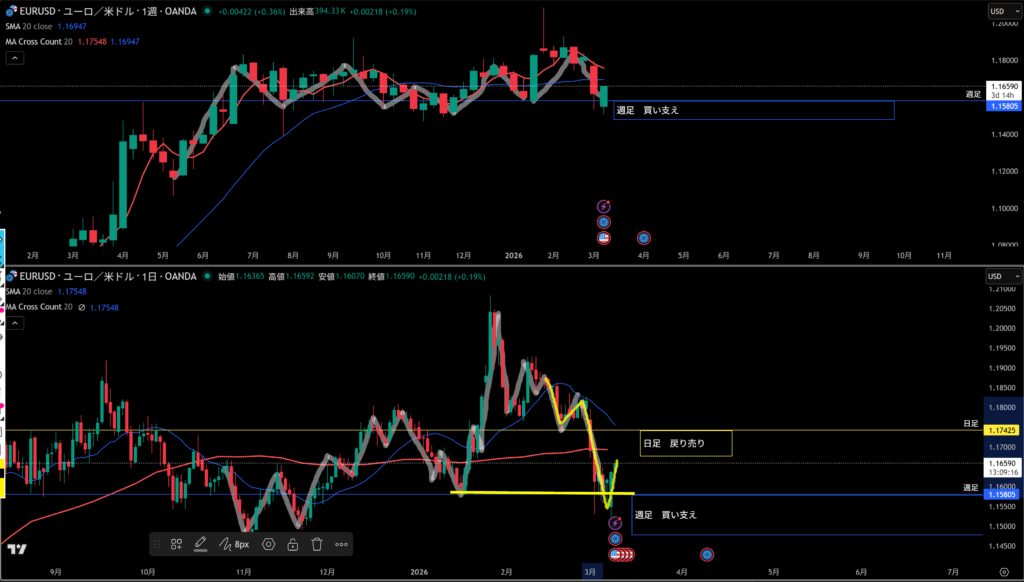
Task: Click the pencil line color tool
Action: pos(200,544)
